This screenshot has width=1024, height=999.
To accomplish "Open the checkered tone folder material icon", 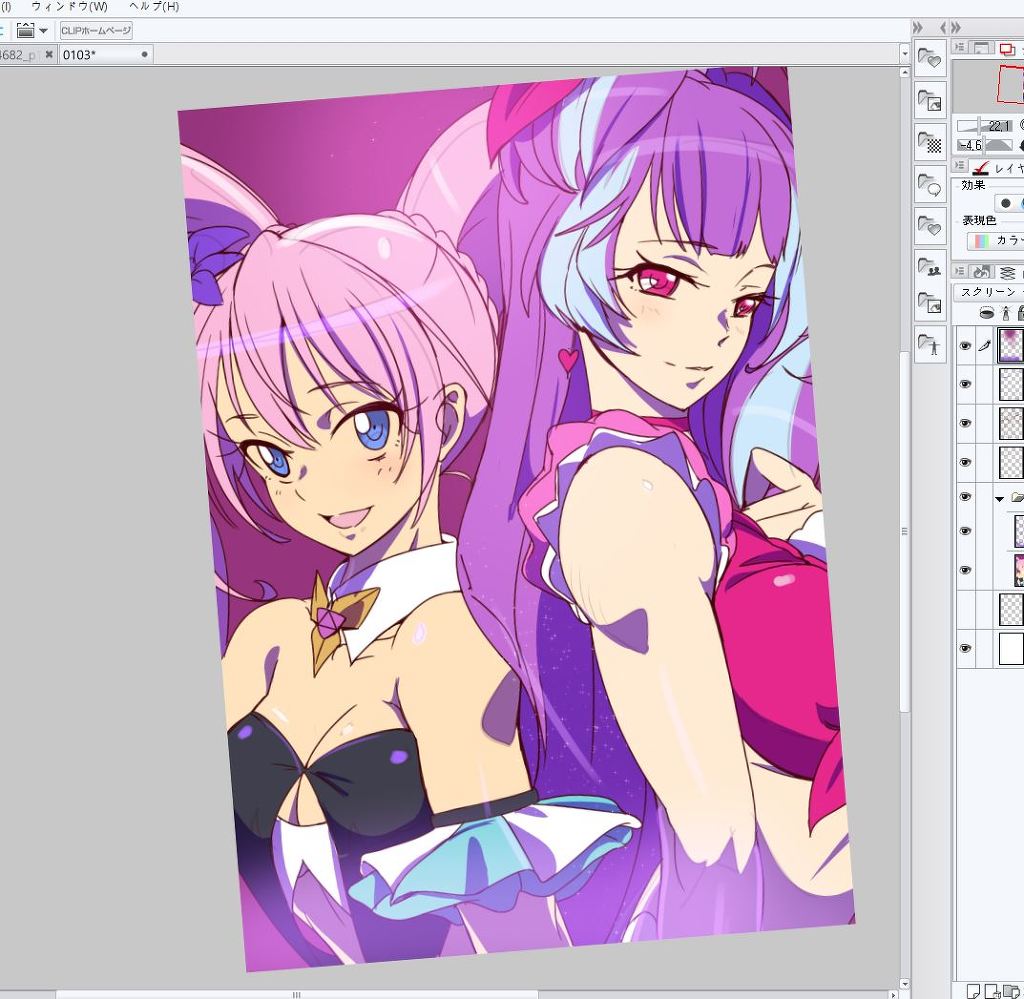I will click(930, 143).
